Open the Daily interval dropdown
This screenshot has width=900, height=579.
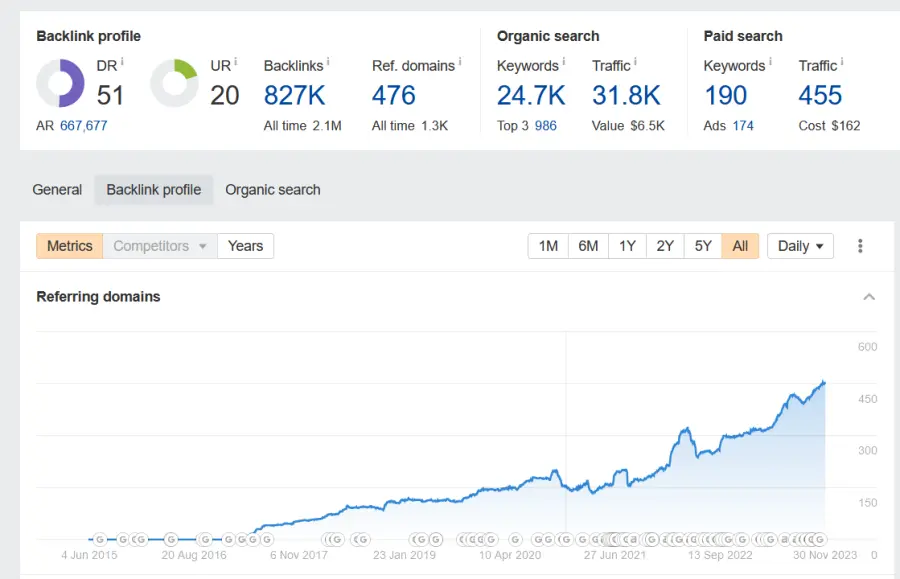click(800, 246)
